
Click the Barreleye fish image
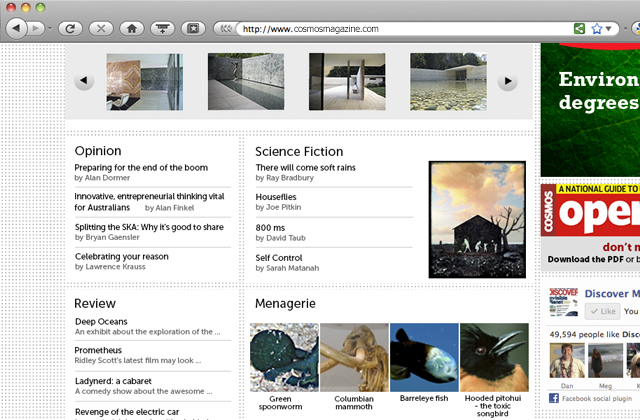click(x=424, y=358)
